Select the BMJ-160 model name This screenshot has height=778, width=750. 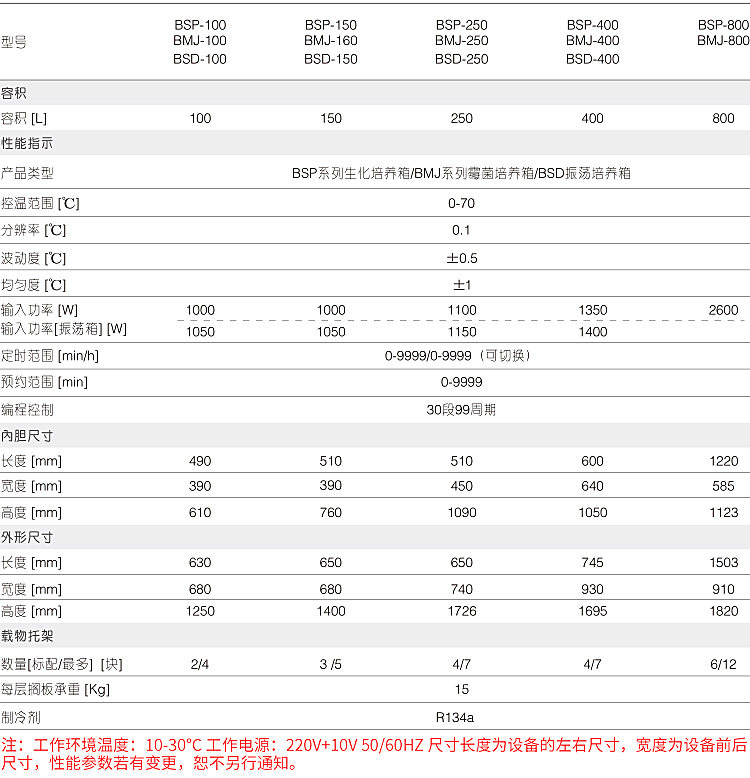[331, 40]
